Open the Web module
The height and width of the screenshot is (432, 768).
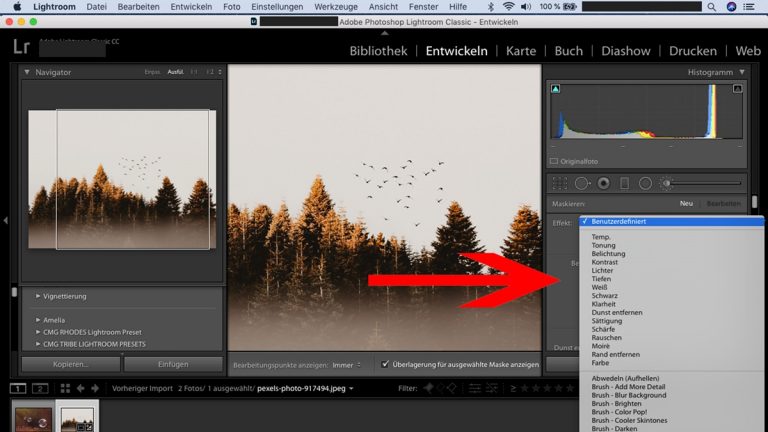(748, 51)
